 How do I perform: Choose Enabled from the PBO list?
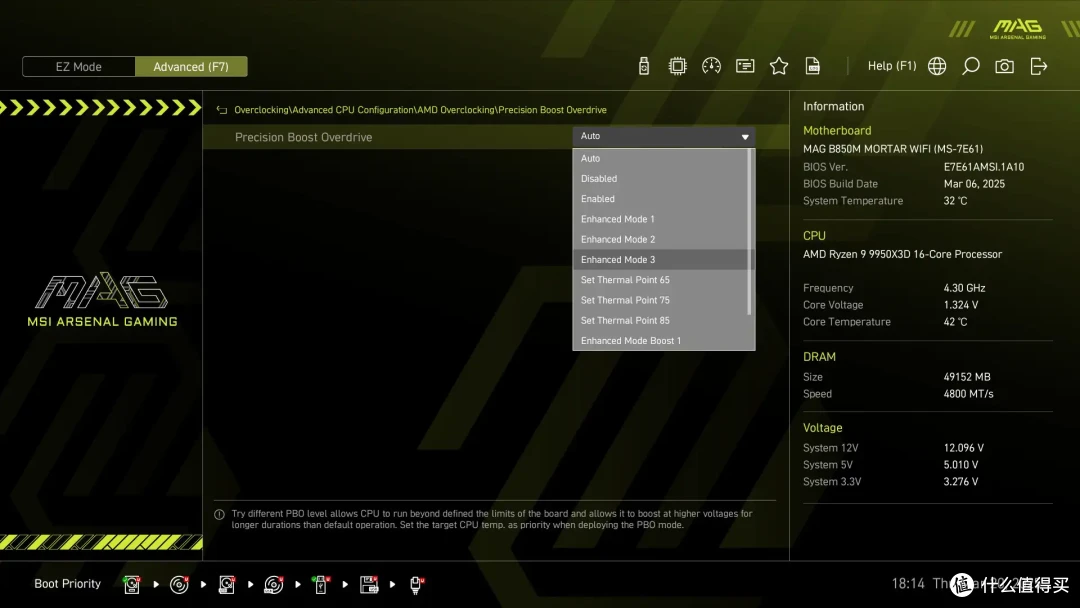[x=663, y=199]
